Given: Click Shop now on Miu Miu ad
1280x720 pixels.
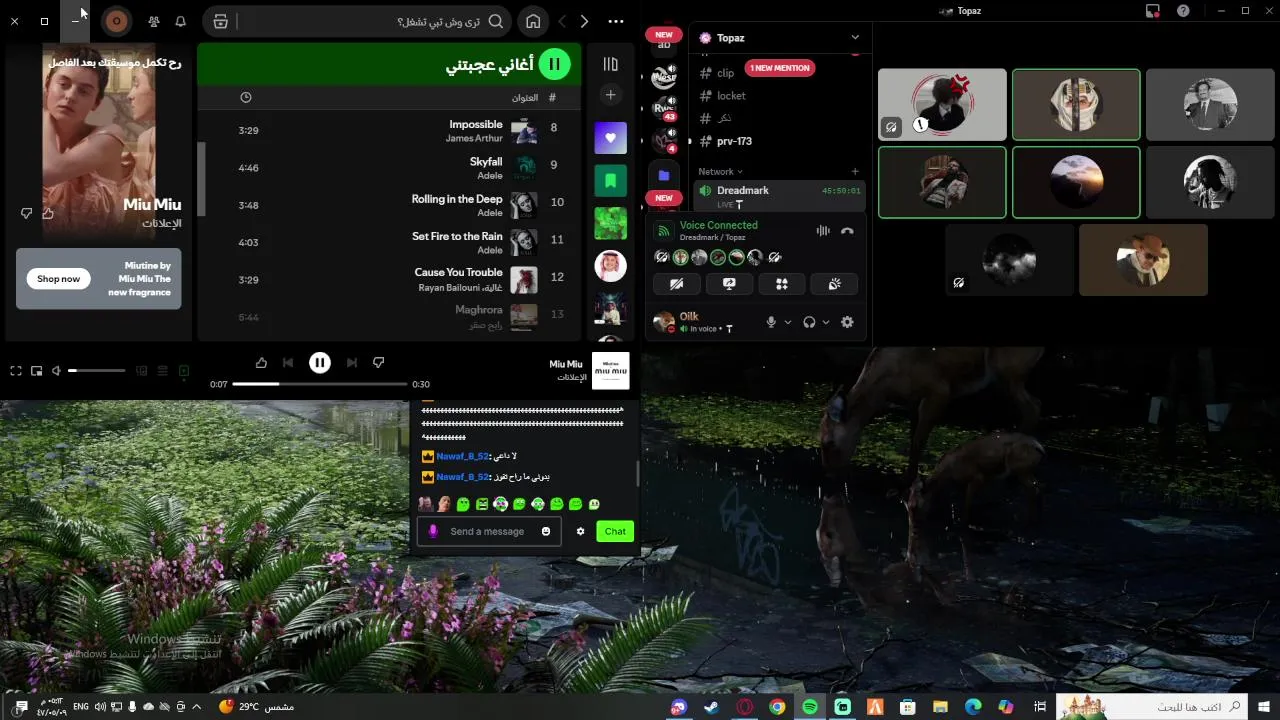Looking at the screenshot, I should 58,279.
